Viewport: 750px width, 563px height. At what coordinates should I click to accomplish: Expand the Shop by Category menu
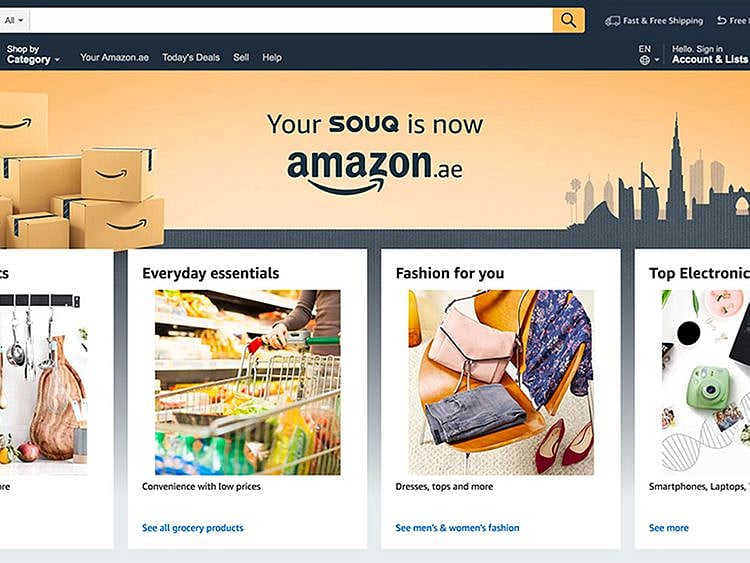click(33, 55)
